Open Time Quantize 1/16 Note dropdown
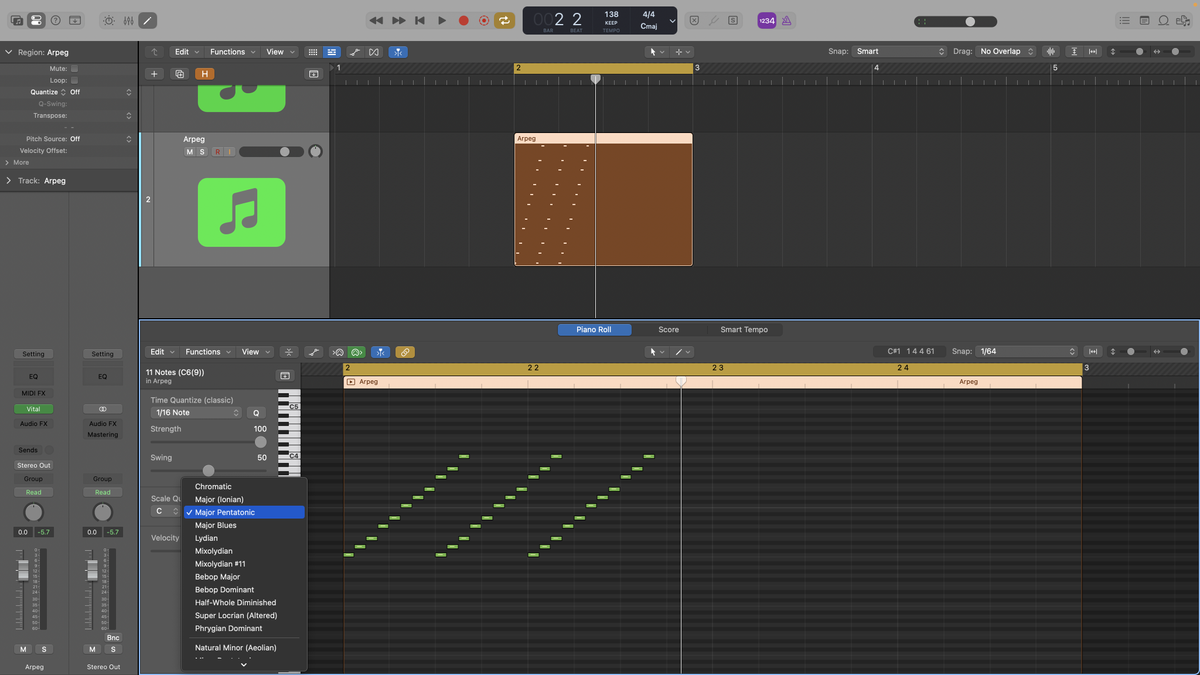1200x675 pixels. click(x=196, y=413)
